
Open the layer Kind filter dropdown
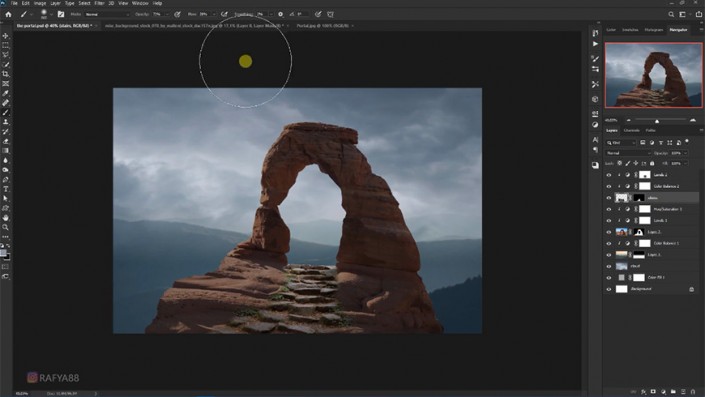click(621, 143)
